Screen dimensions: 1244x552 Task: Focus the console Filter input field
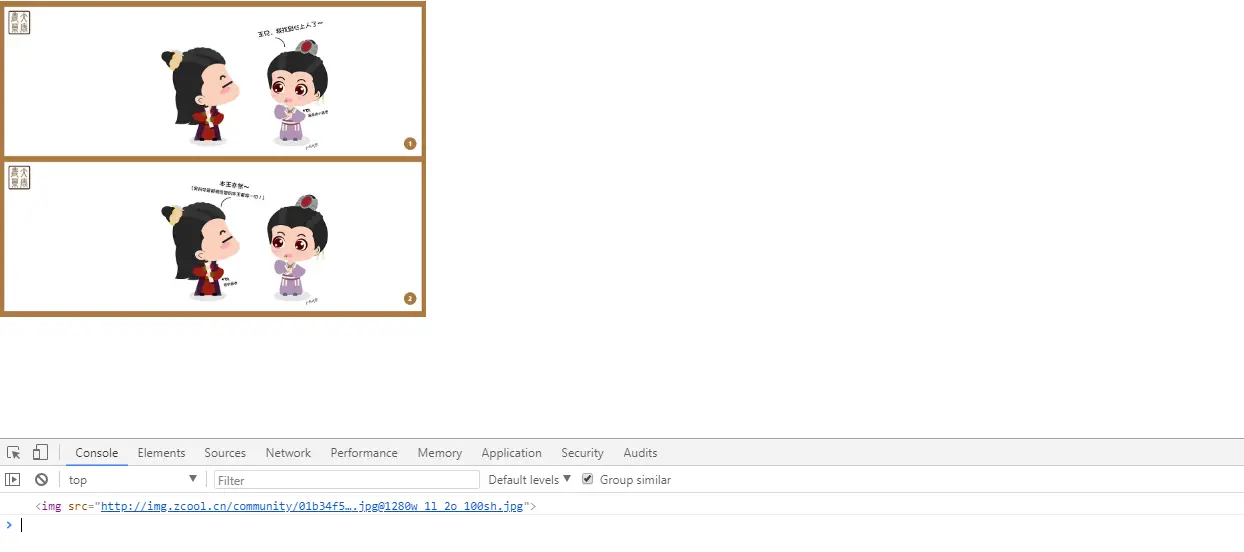[347, 480]
